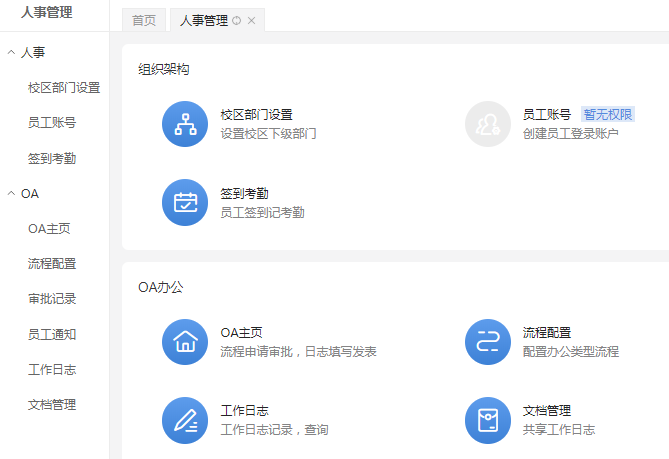Click the refresh icon on 人事管理 tab
669x459 pixels.
237,21
